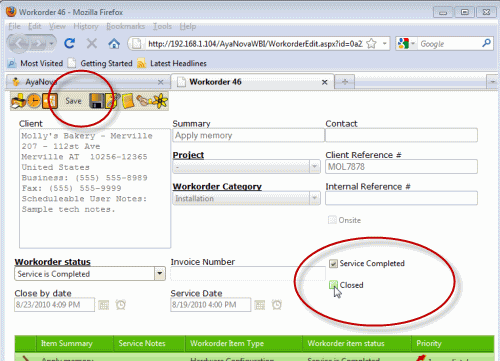This screenshot has height=361, width=500.
Task: Bookmark this page with the star icon
Action: 371,44
